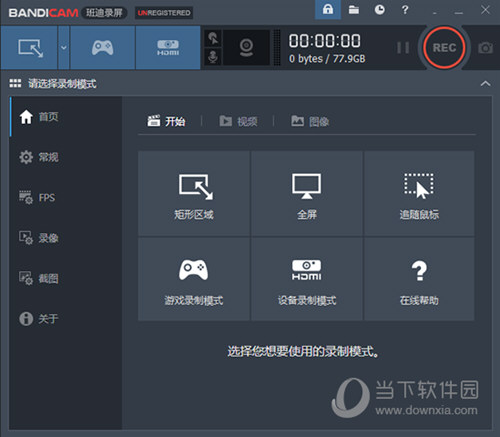Open the 在线帮助 online help tile
The image size is (500, 437).
tap(419, 279)
